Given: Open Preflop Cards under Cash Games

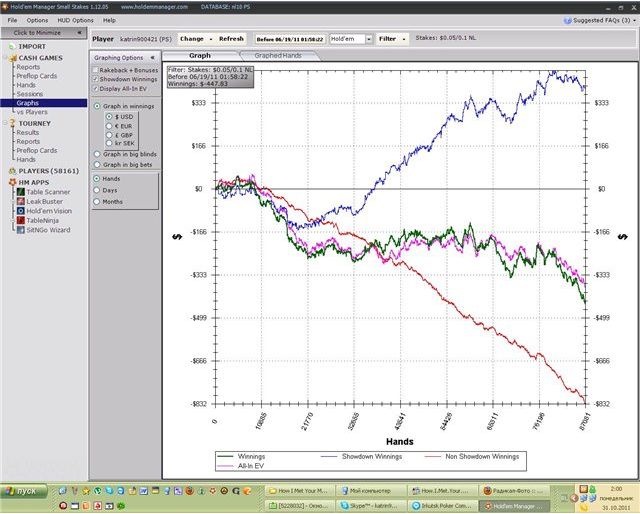Looking at the screenshot, I should coord(37,76).
